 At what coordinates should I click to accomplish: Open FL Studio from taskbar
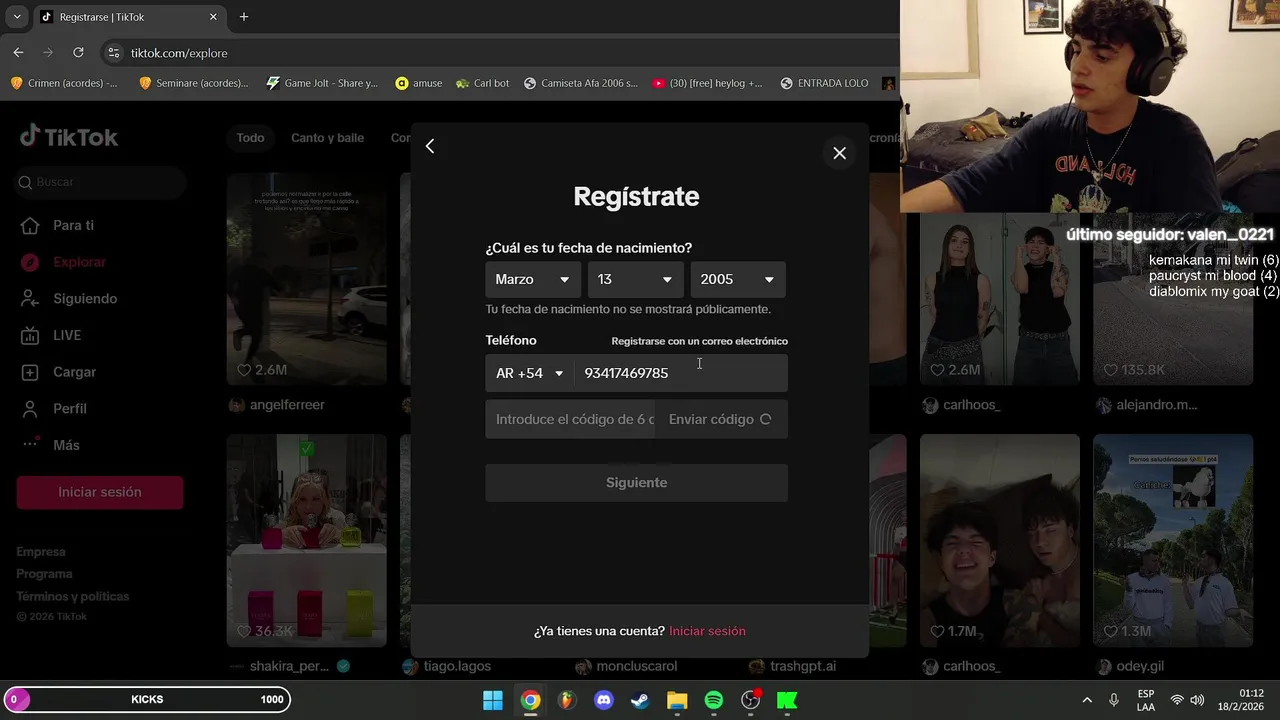pos(567,700)
